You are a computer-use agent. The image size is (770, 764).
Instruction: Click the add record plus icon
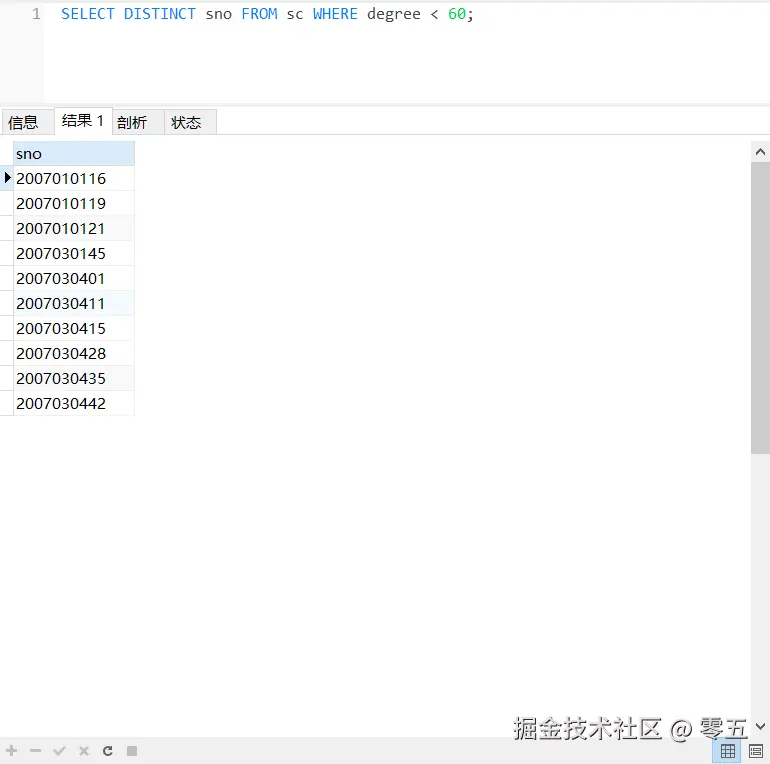12,750
